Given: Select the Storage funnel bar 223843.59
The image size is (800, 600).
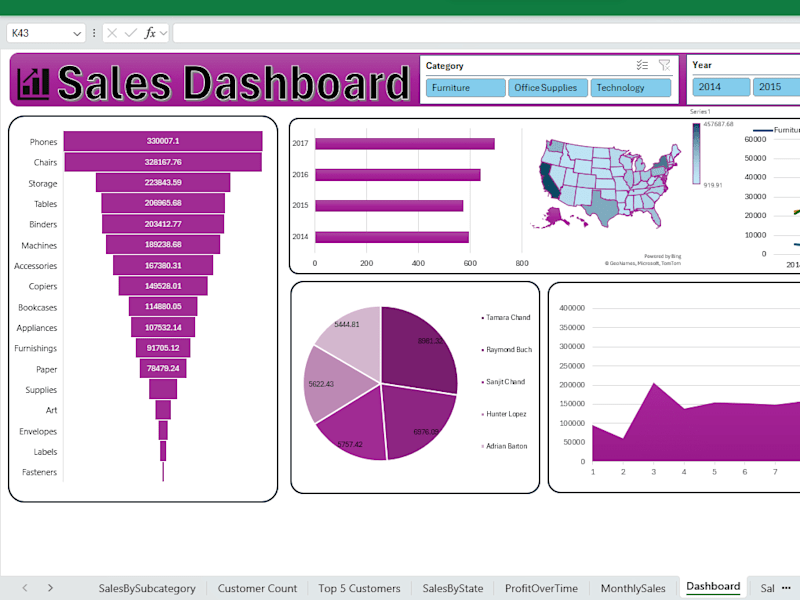Looking at the screenshot, I should tap(163, 182).
